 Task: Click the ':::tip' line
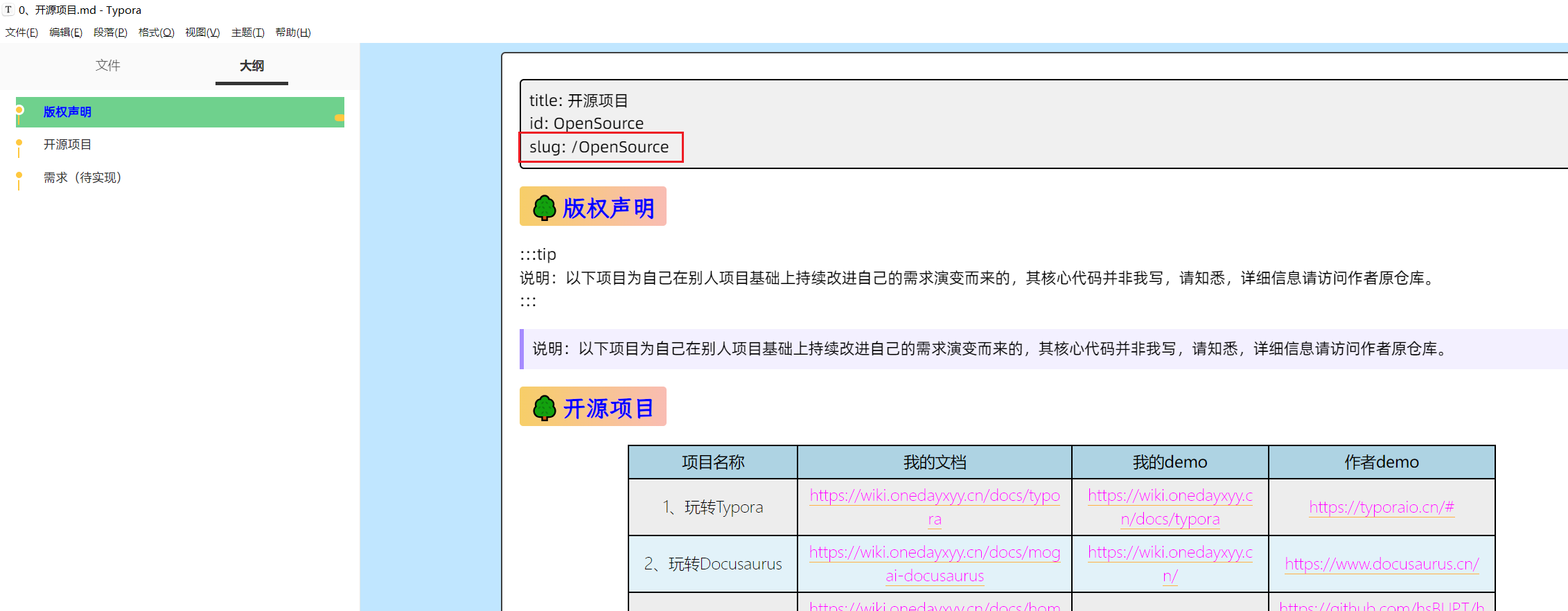pos(538,254)
